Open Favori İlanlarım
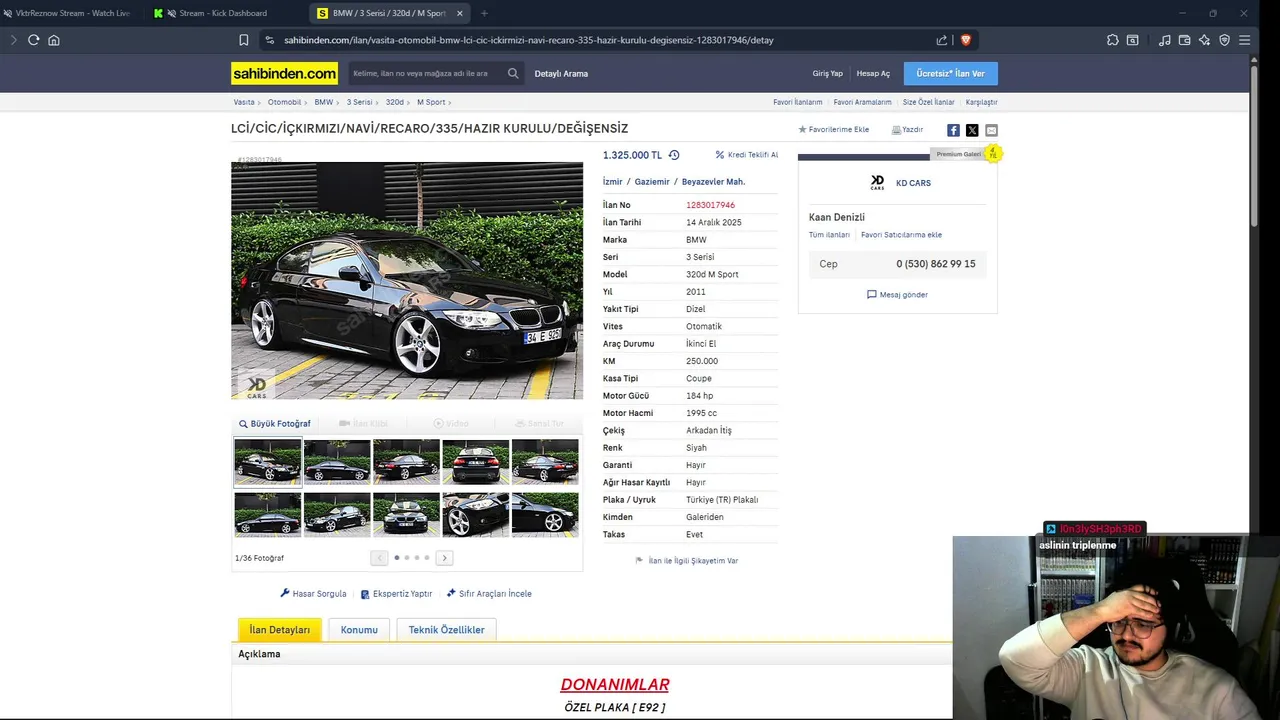 [x=797, y=102]
